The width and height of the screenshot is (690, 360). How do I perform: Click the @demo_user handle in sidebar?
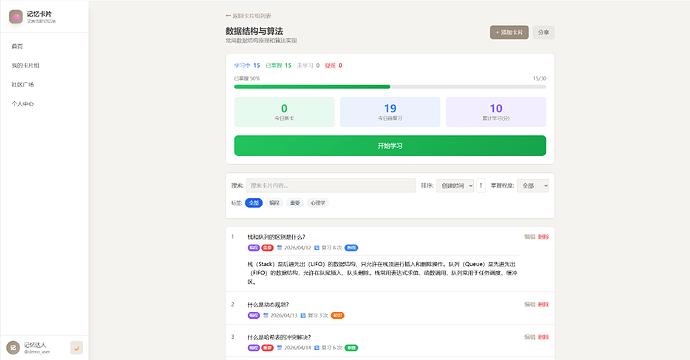(37, 352)
